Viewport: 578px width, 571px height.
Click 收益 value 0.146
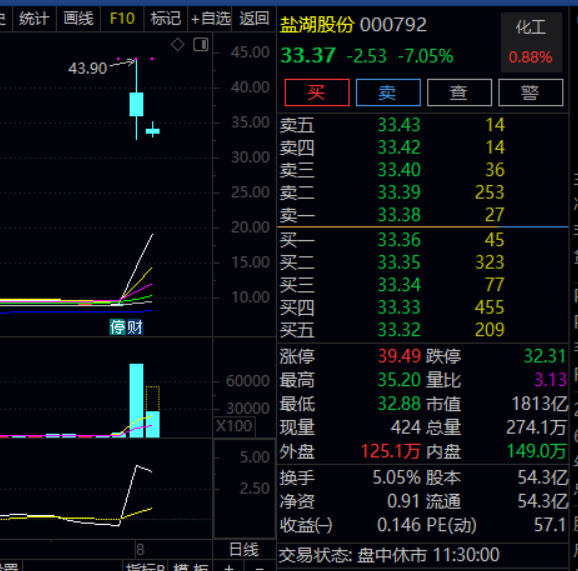(399, 525)
